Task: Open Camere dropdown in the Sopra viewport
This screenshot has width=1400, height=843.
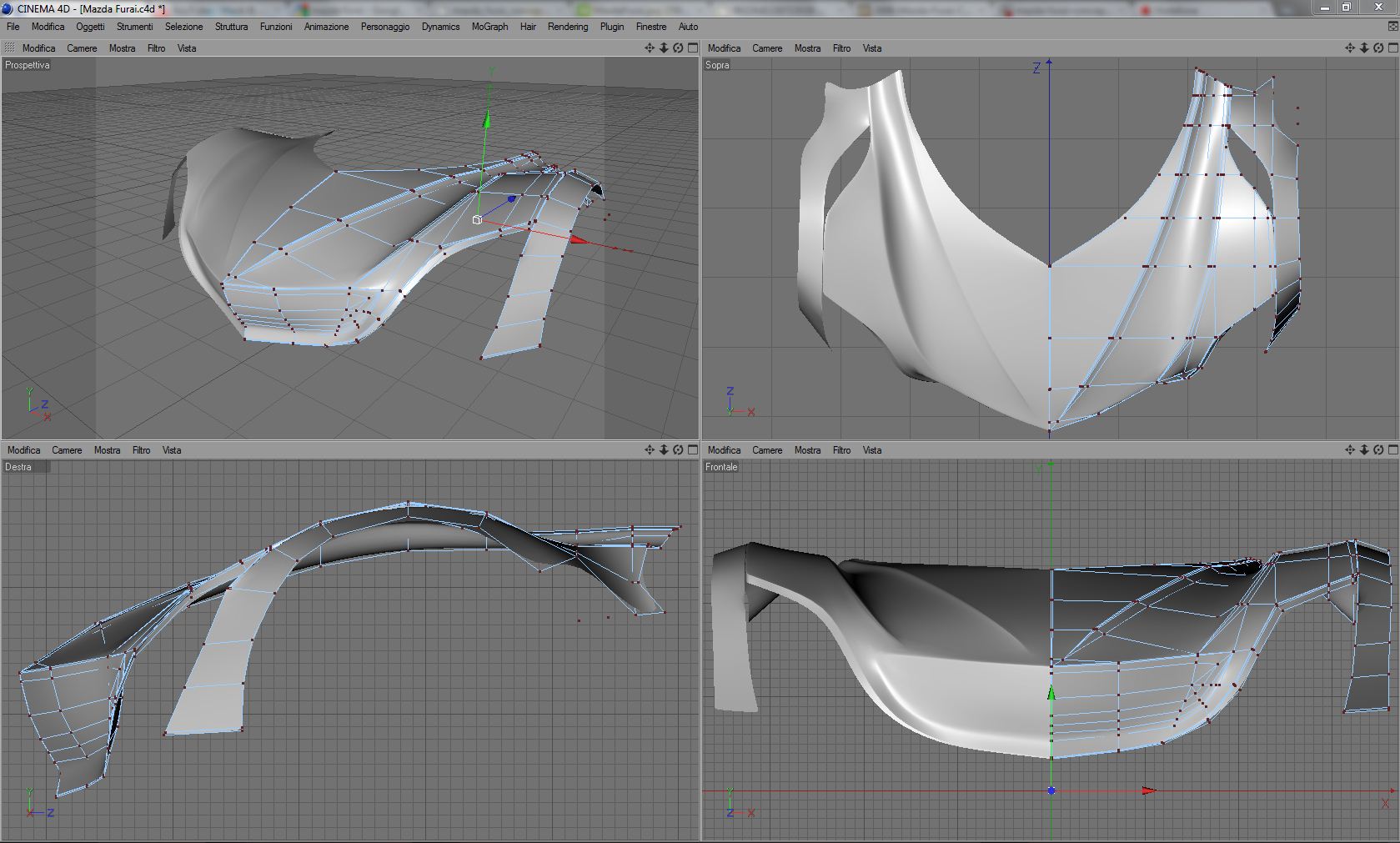Action: (x=766, y=48)
